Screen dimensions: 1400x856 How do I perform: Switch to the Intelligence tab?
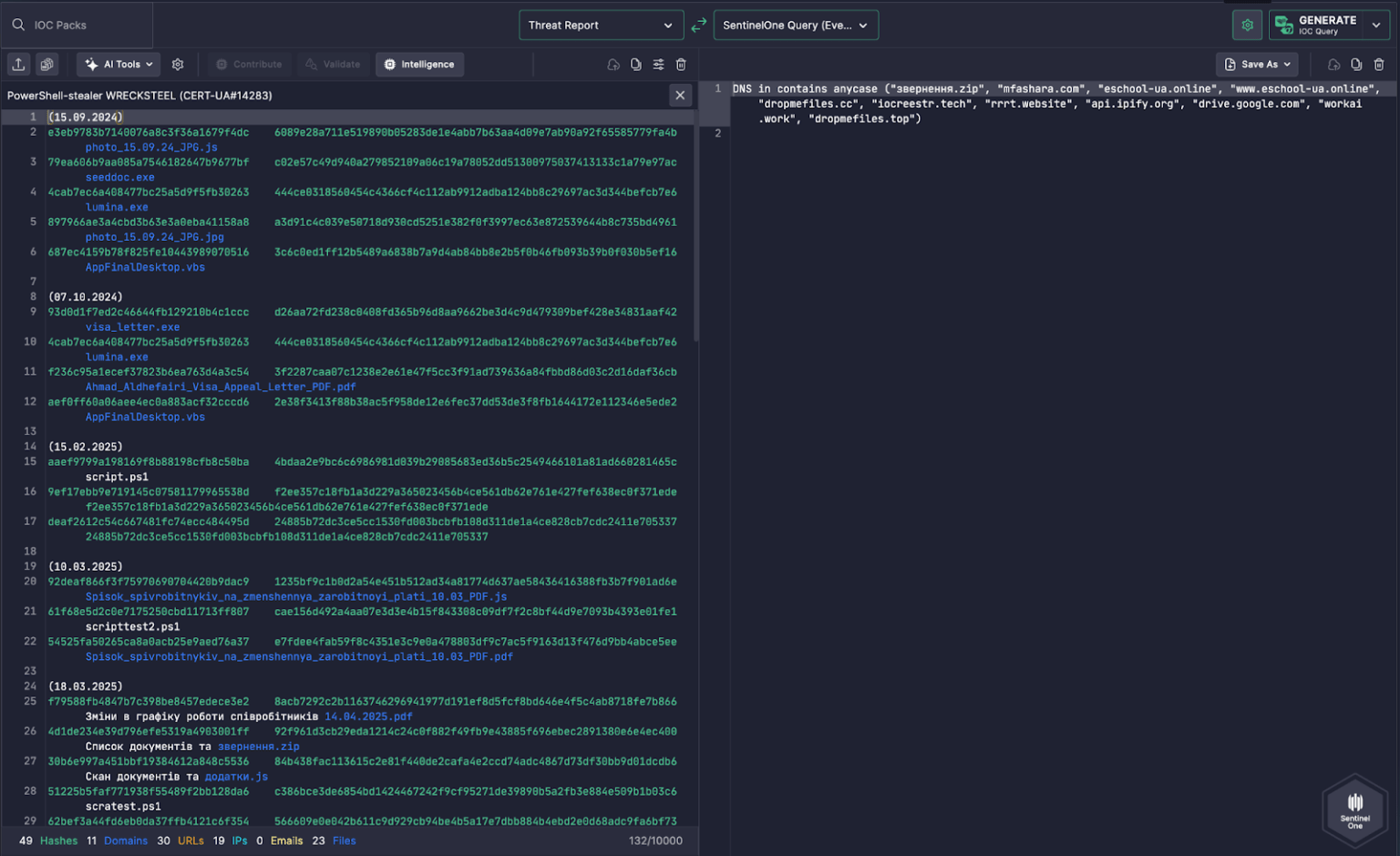(419, 64)
